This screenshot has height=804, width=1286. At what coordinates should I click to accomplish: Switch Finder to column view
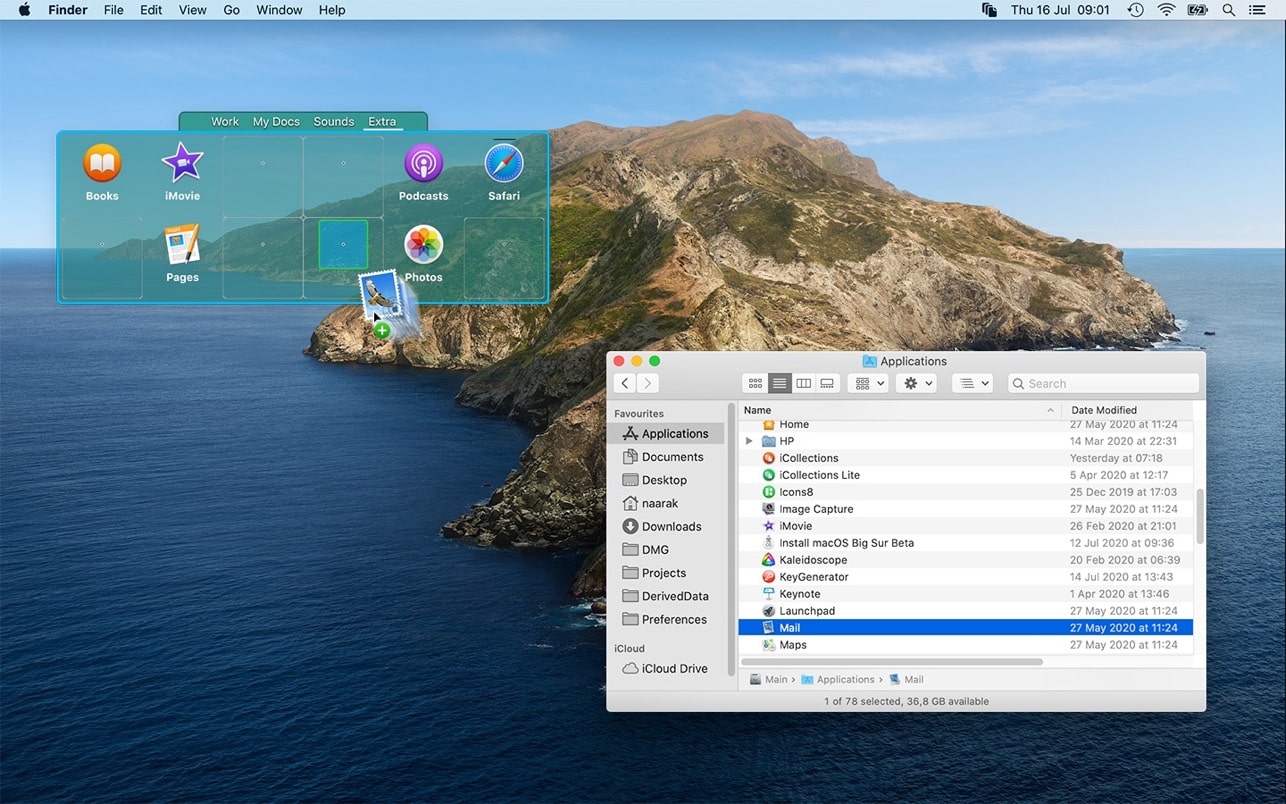[803, 383]
